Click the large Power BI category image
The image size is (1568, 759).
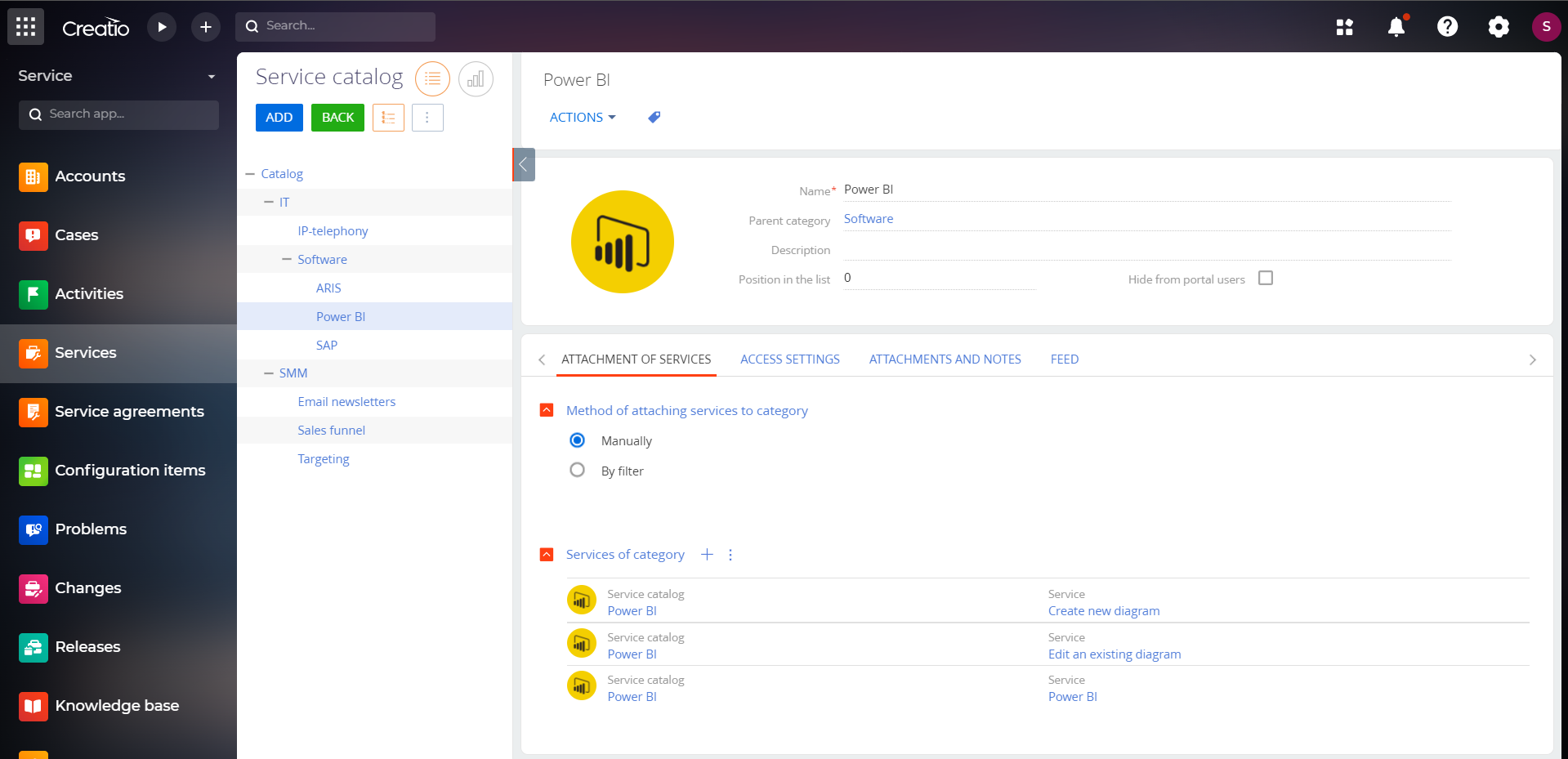point(623,242)
